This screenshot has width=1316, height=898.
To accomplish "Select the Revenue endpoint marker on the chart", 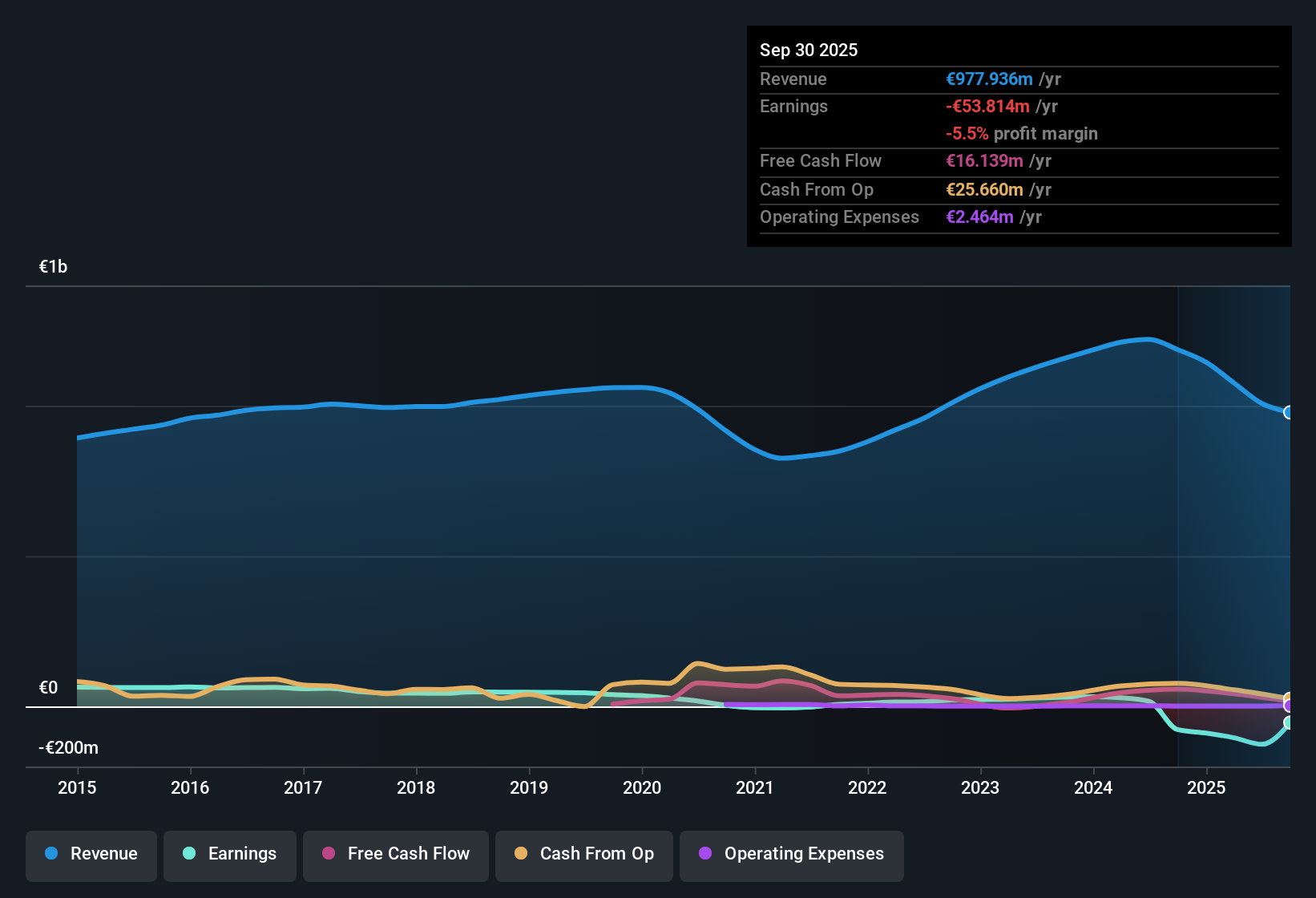I will click(x=1288, y=413).
